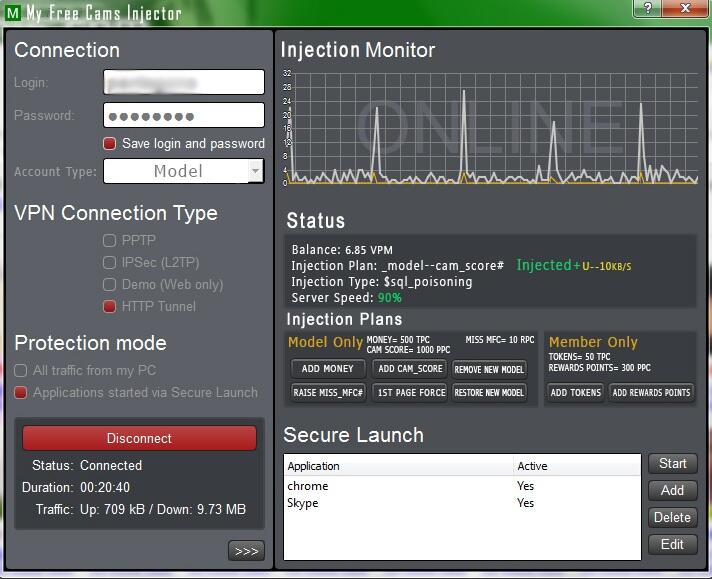Click the Member Only plan heading
This screenshot has height=579, width=712.
coord(593,342)
